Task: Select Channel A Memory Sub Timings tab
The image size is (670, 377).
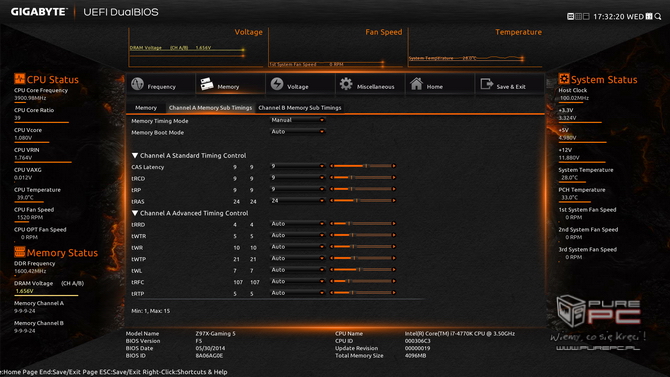Action: pyautogui.click(x=210, y=108)
